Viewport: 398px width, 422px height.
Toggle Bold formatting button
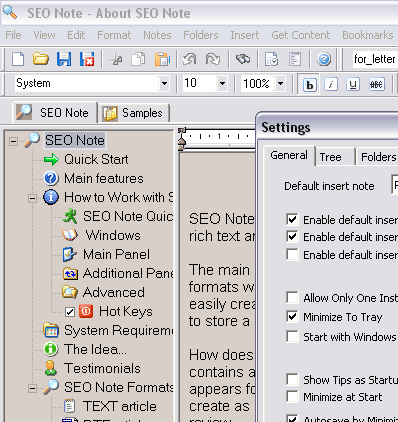coord(309,85)
